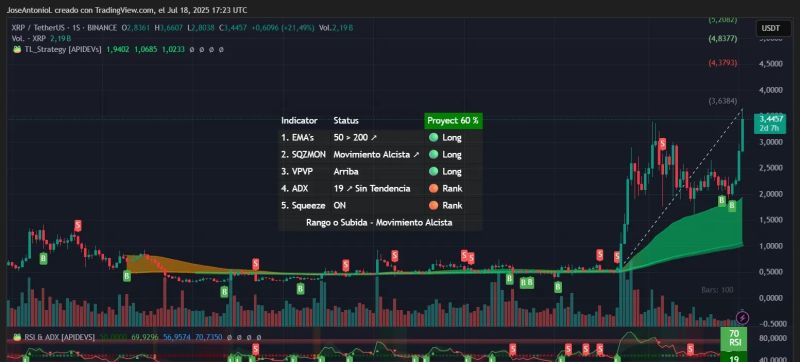This screenshot has width=800, height=362.
Task: Click the Rank label in Squeeze row
Action: pos(453,205)
